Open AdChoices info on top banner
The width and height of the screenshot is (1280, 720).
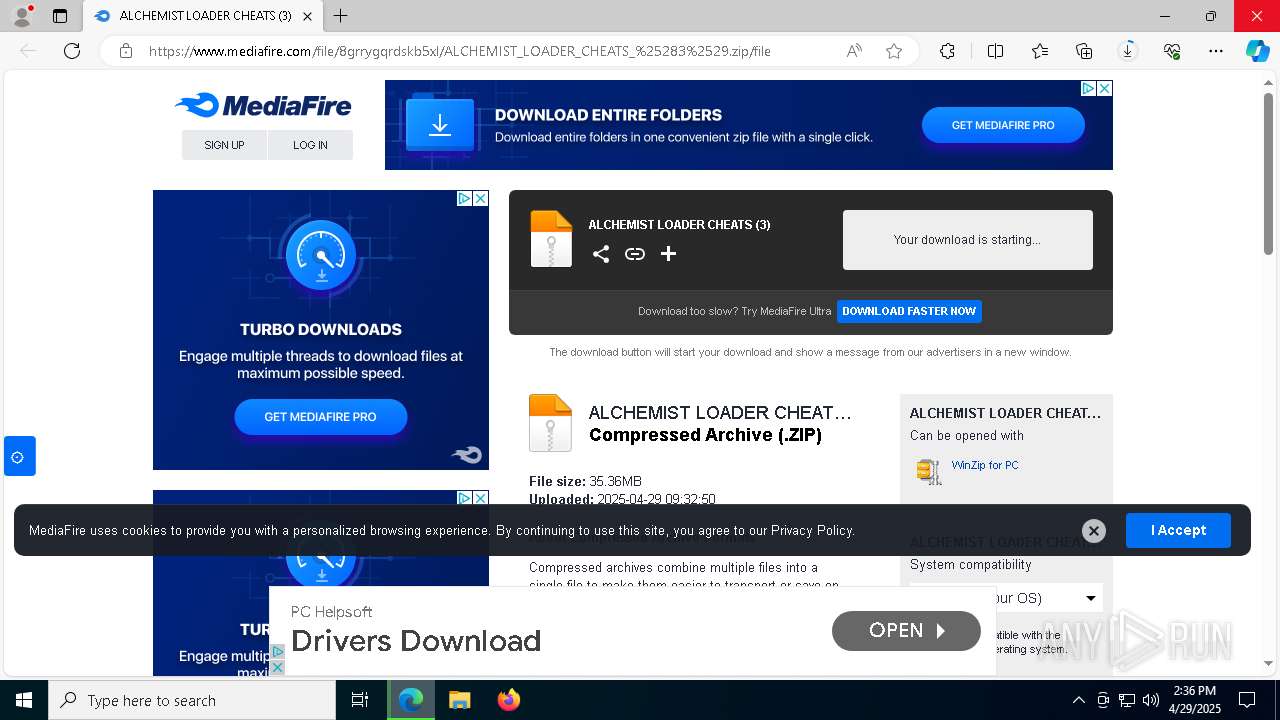1088,88
